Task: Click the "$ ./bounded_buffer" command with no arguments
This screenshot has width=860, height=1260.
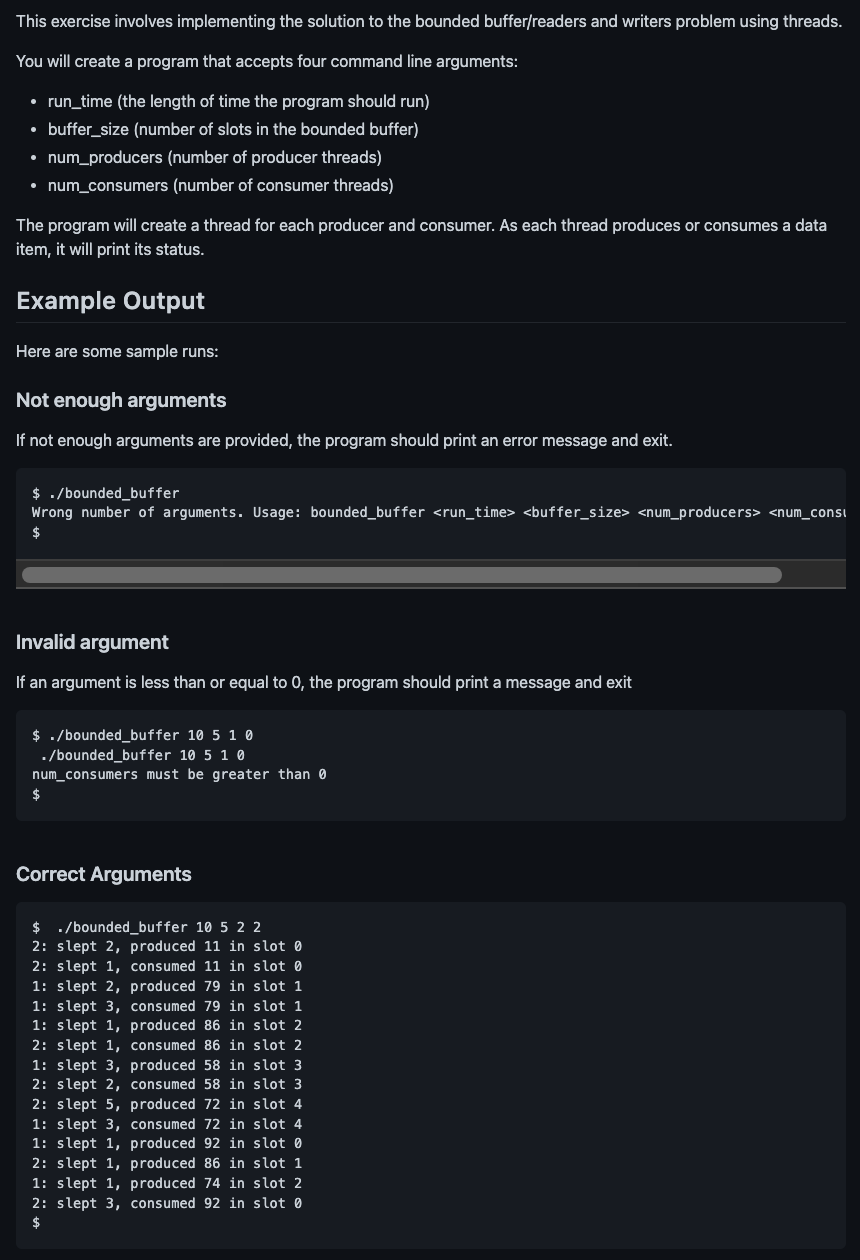Action: point(106,493)
